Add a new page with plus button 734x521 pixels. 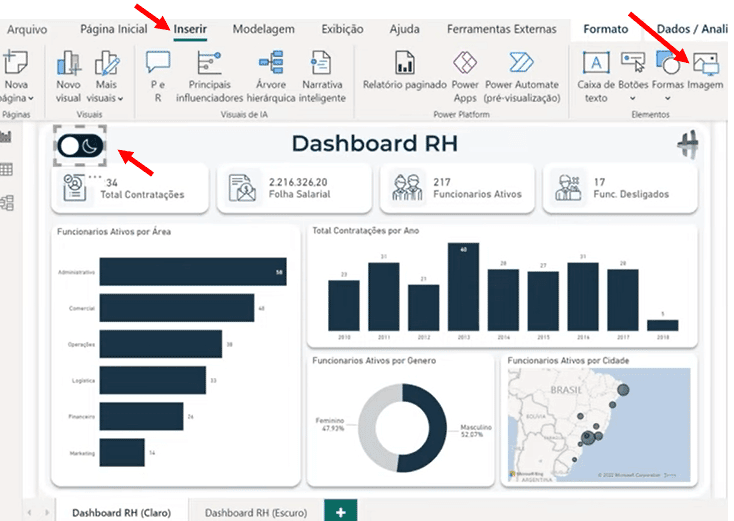[341, 512]
